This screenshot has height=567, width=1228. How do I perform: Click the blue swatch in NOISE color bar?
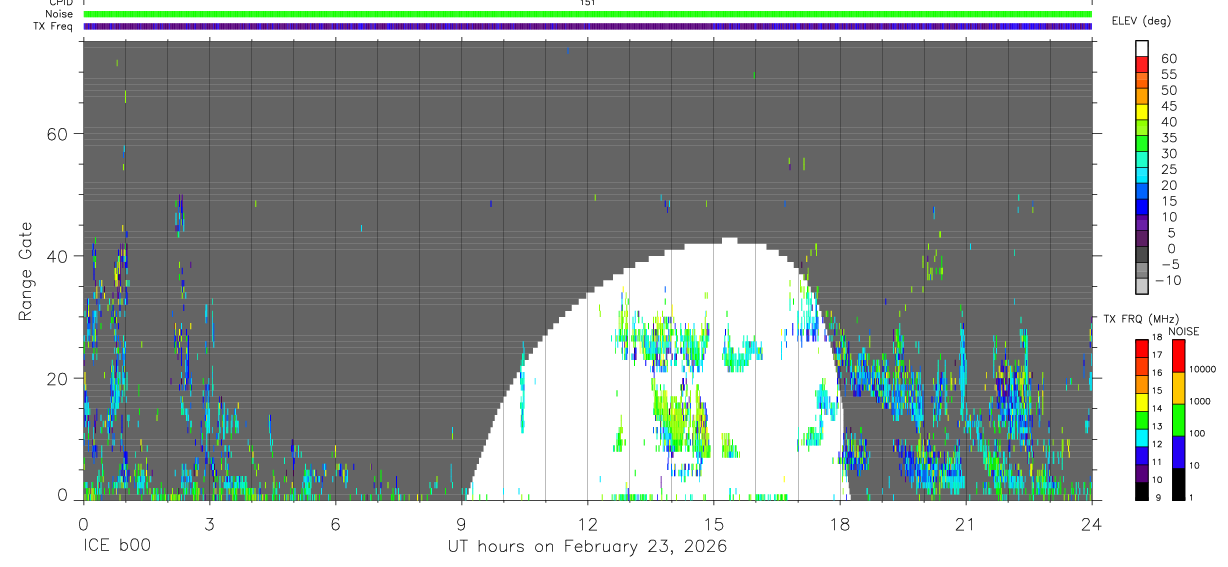coord(1178,451)
